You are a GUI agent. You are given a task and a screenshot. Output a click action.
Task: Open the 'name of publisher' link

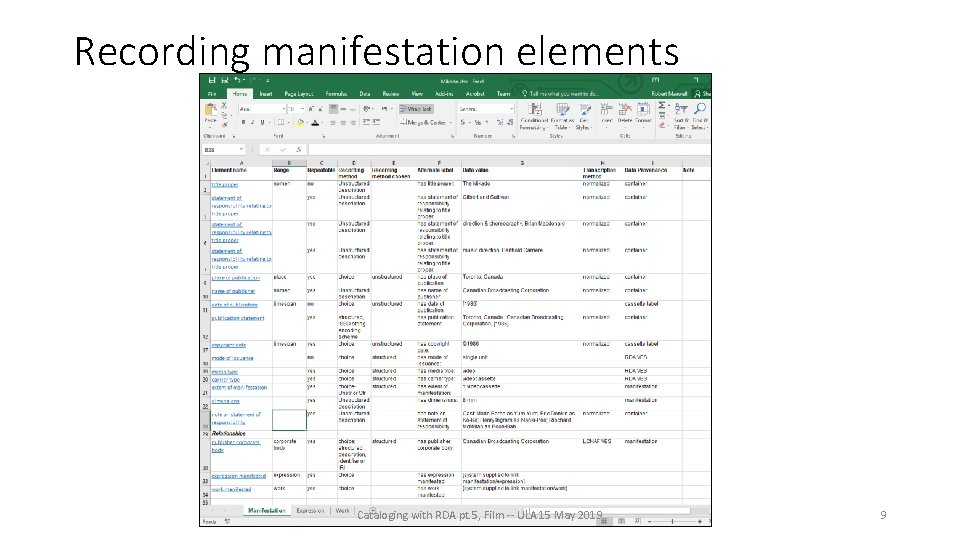click(x=233, y=291)
